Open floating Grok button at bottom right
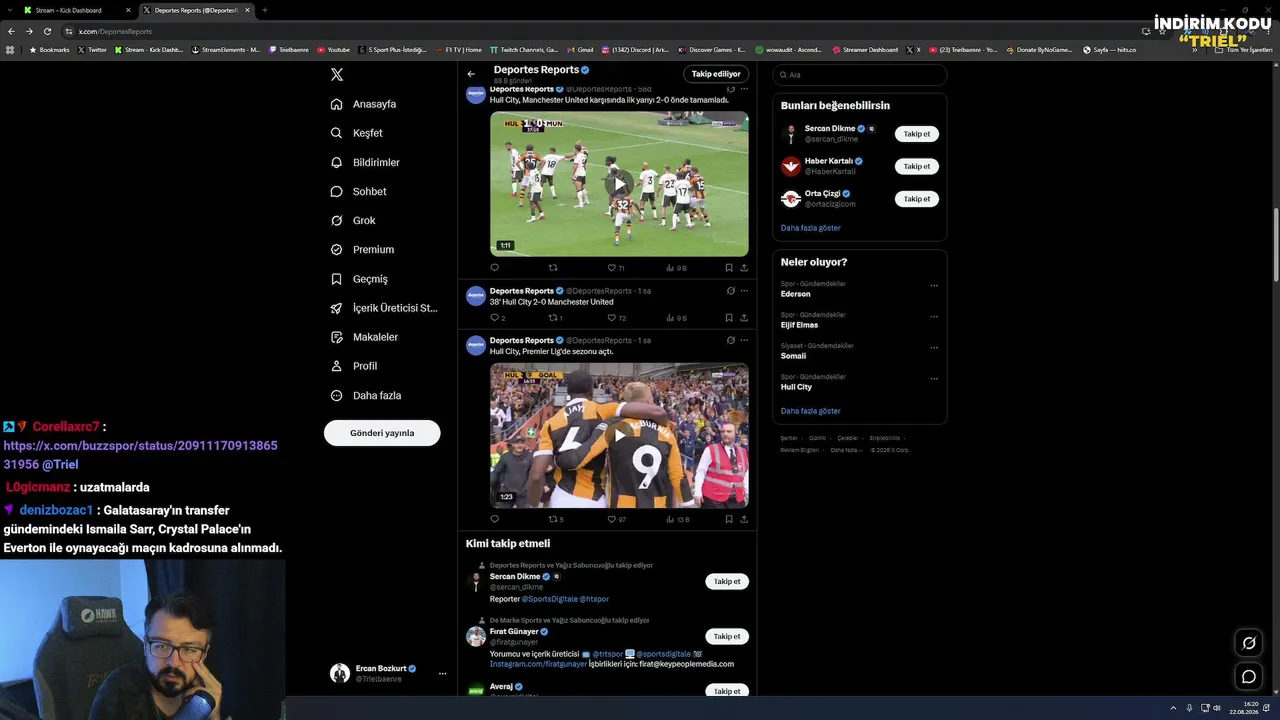The height and width of the screenshot is (720, 1280). [1249, 643]
